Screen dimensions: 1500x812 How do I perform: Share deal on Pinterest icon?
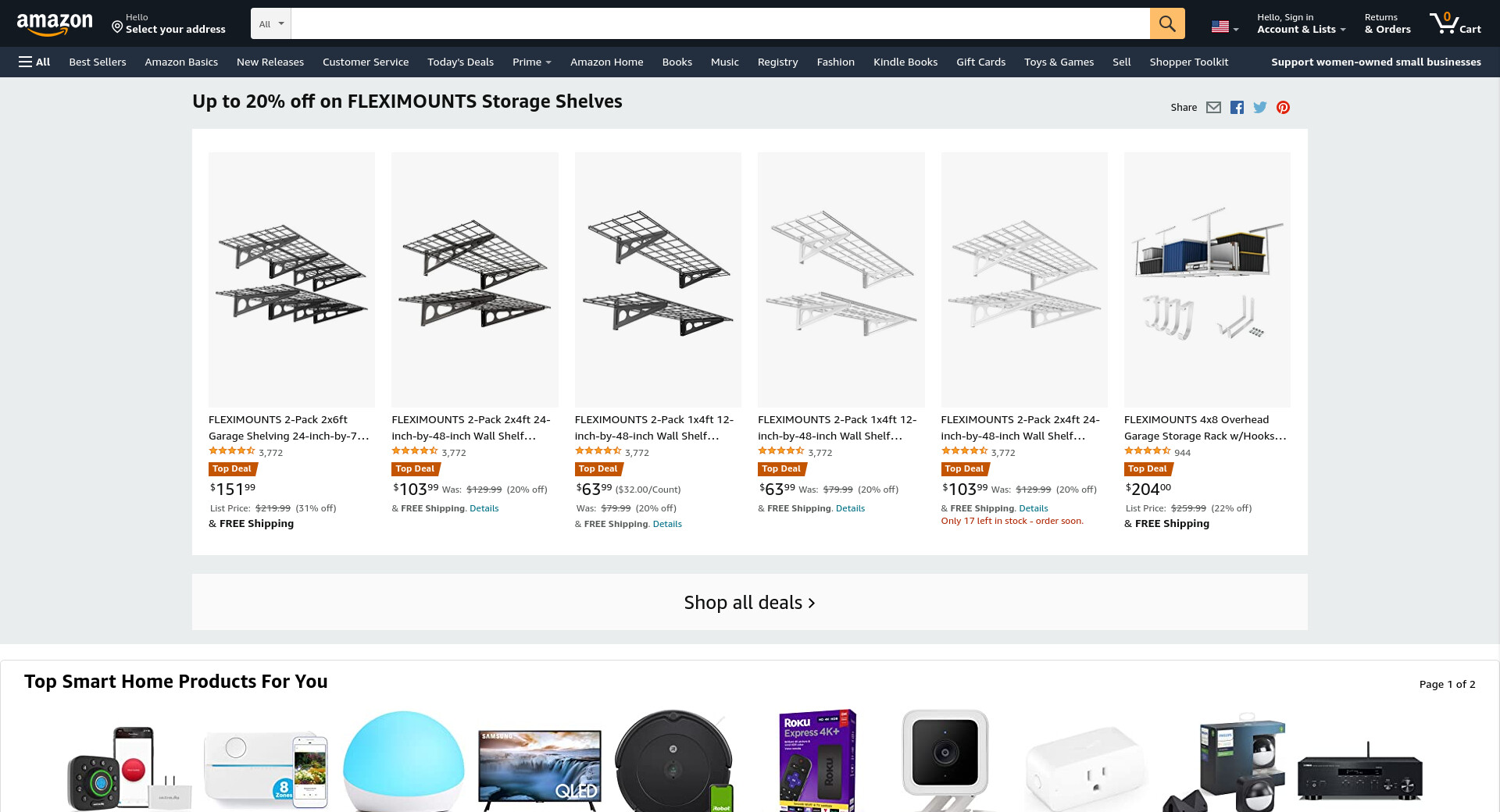pyautogui.click(x=1283, y=108)
